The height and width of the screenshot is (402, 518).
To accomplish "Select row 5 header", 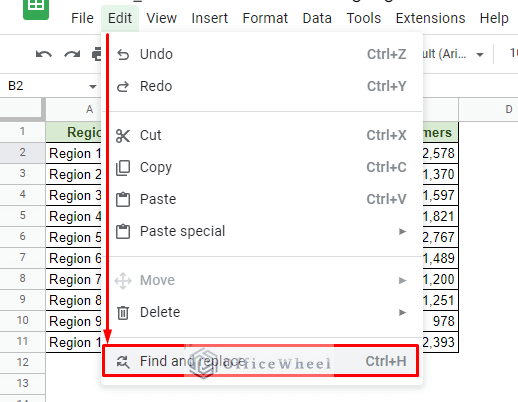I will (x=22, y=216).
